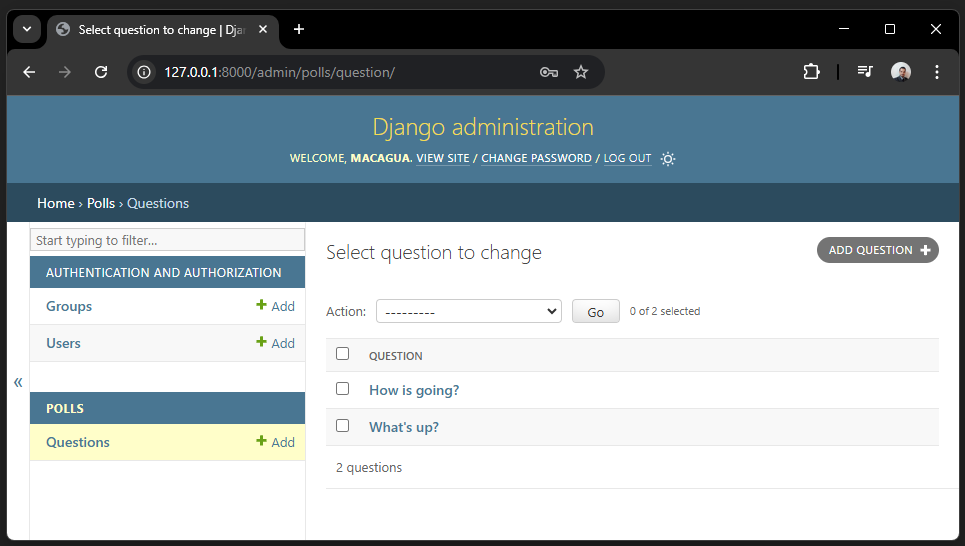This screenshot has width=965, height=546.
Task: Click the '0 of 2 selected' text
Action: coord(665,311)
